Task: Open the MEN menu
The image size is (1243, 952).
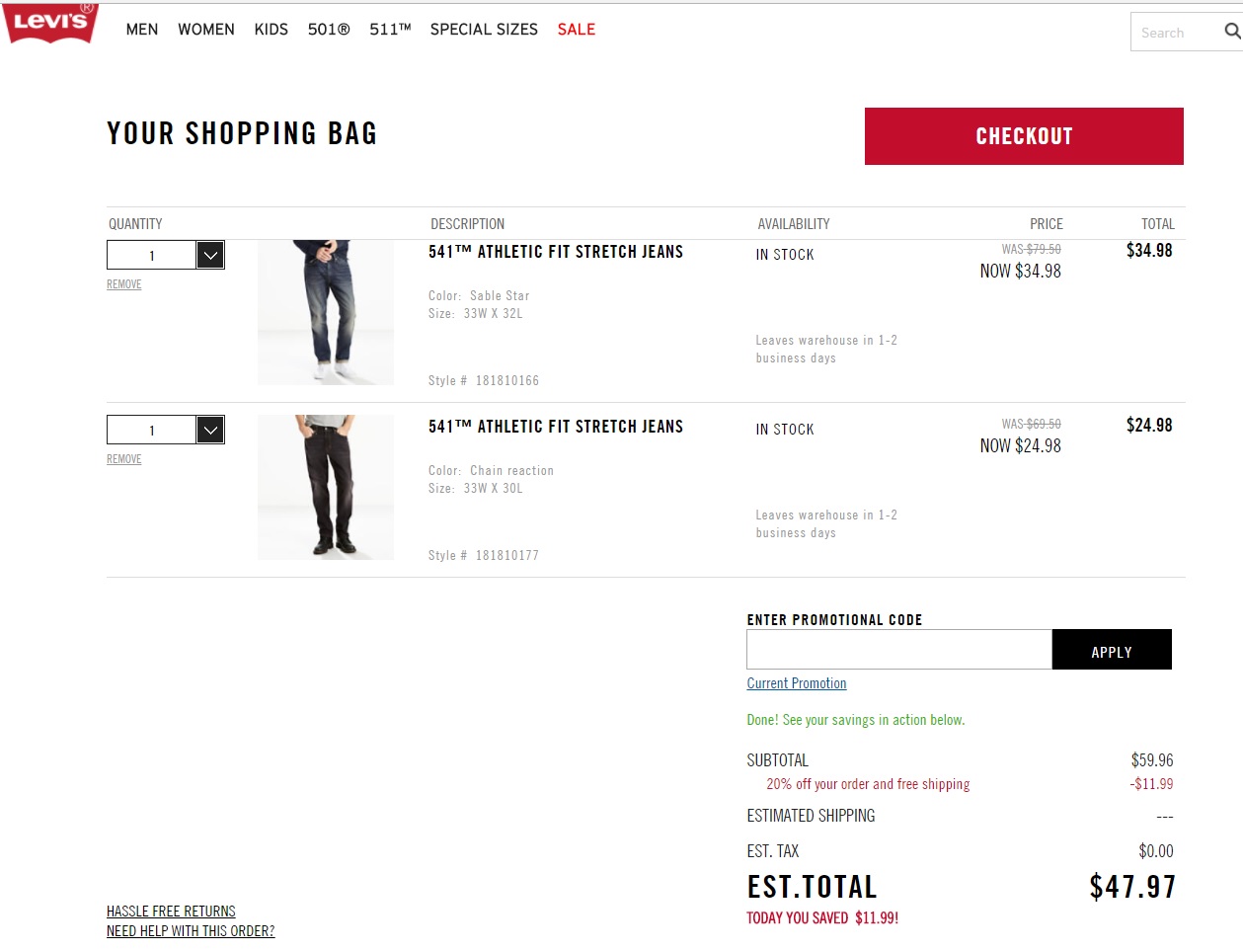Action: 142,30
